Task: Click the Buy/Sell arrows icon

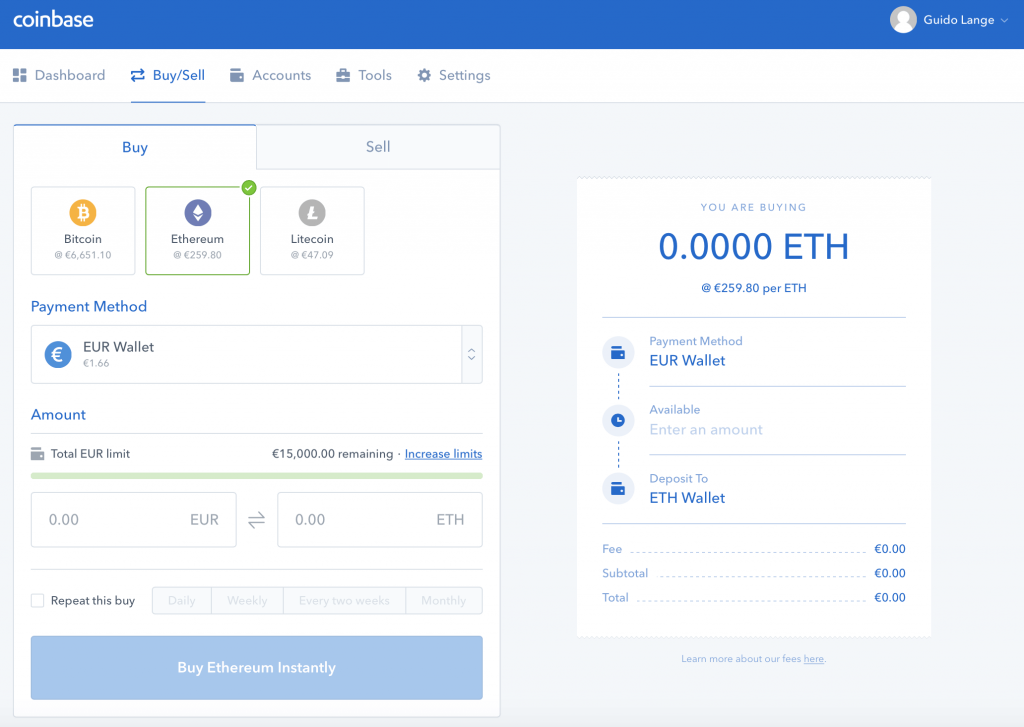Action: [138, 75]
